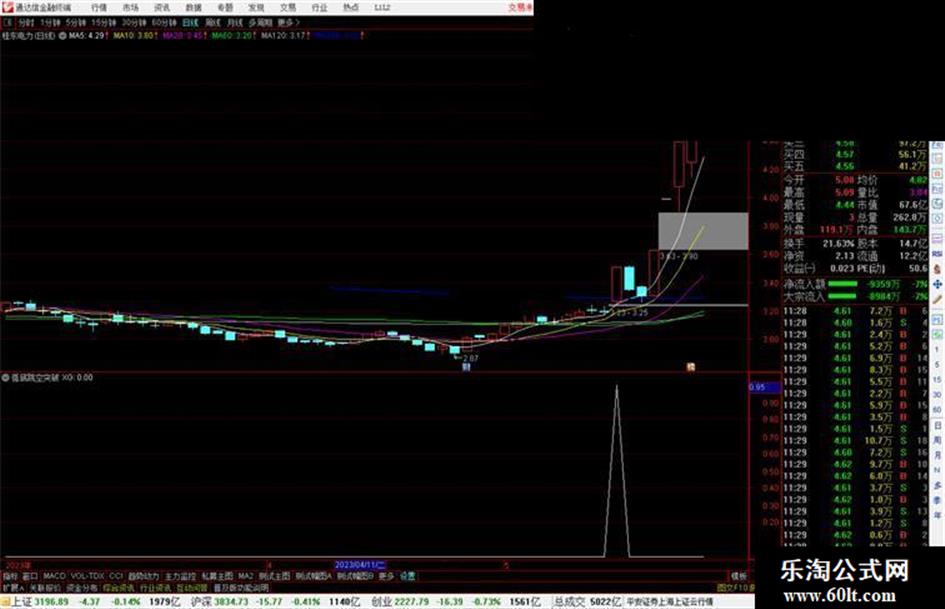Click red 交易 at the top right

(x=520, y=8)
